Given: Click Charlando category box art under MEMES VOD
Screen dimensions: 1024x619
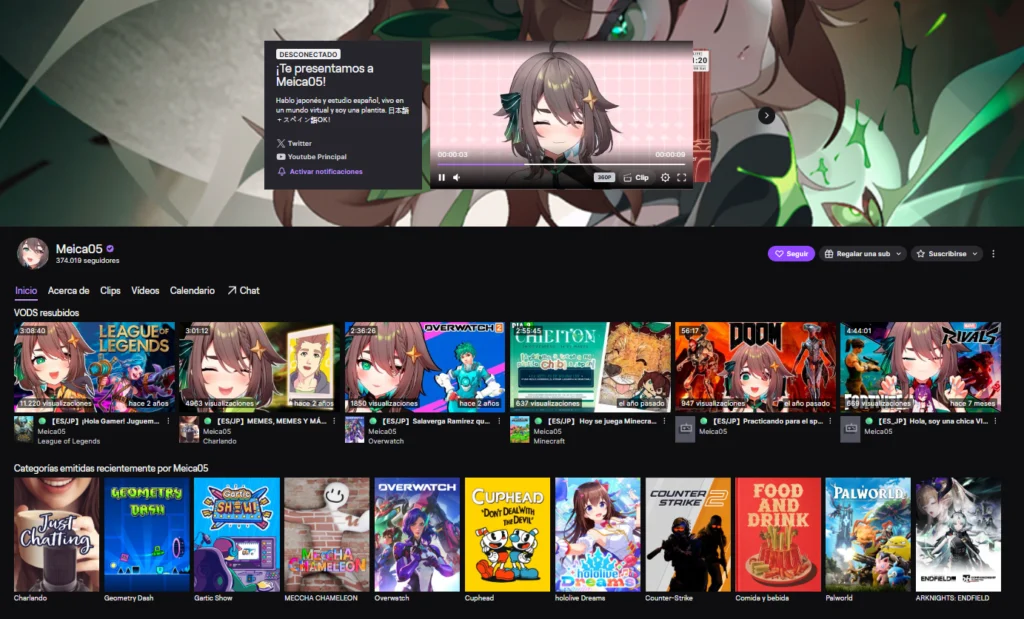Looking at the screenshot, I should (189, 430).
